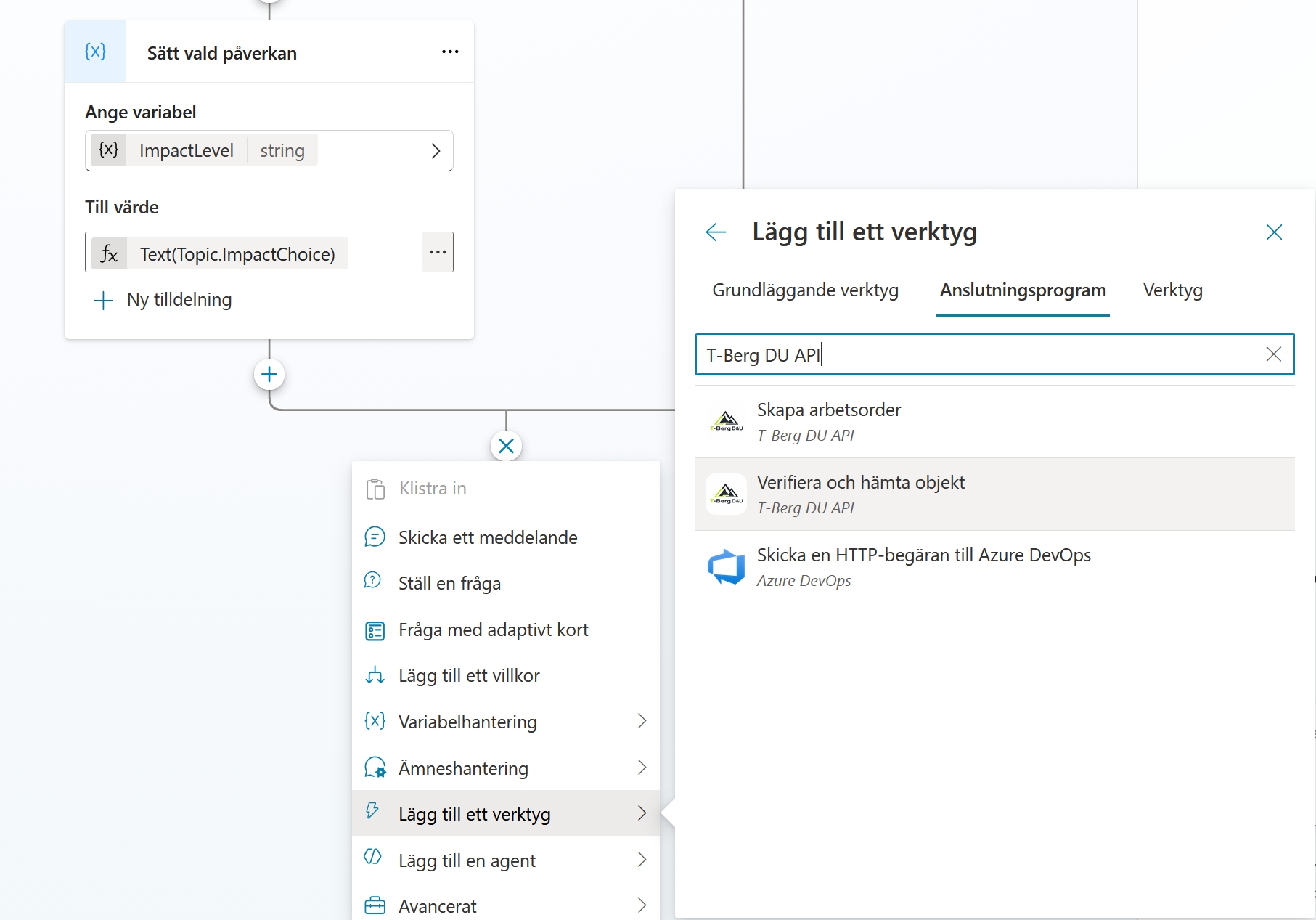Open the Verktyg tab
This screenshot has height=920, width=1316.
point(1172,290)
